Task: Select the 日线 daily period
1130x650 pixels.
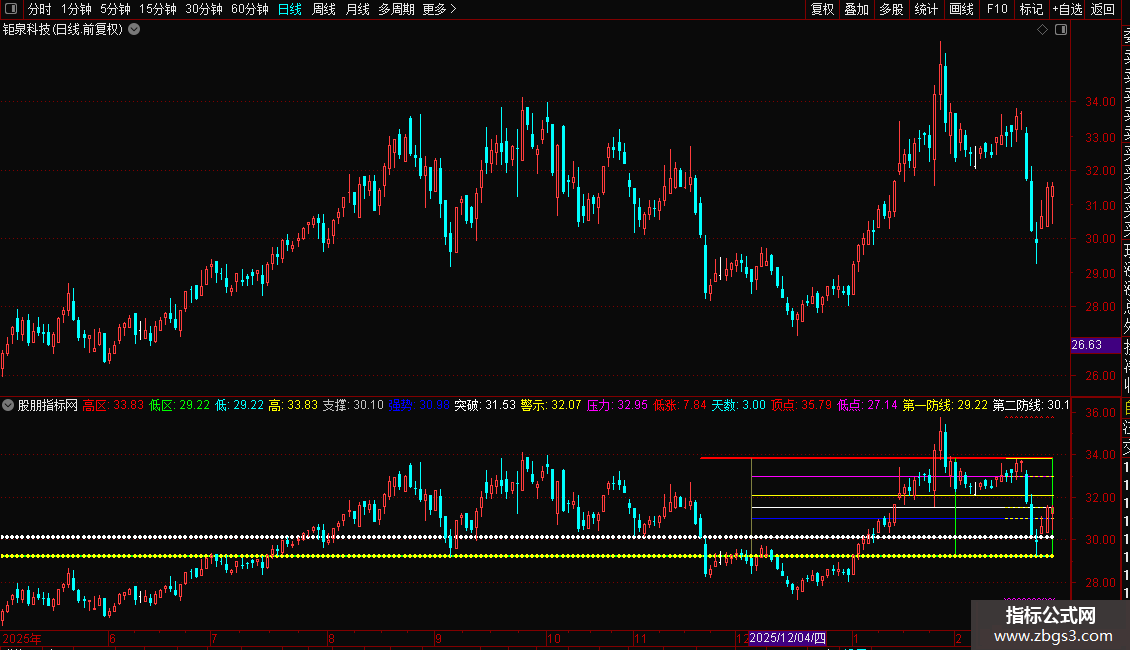Action: (290, 9)
